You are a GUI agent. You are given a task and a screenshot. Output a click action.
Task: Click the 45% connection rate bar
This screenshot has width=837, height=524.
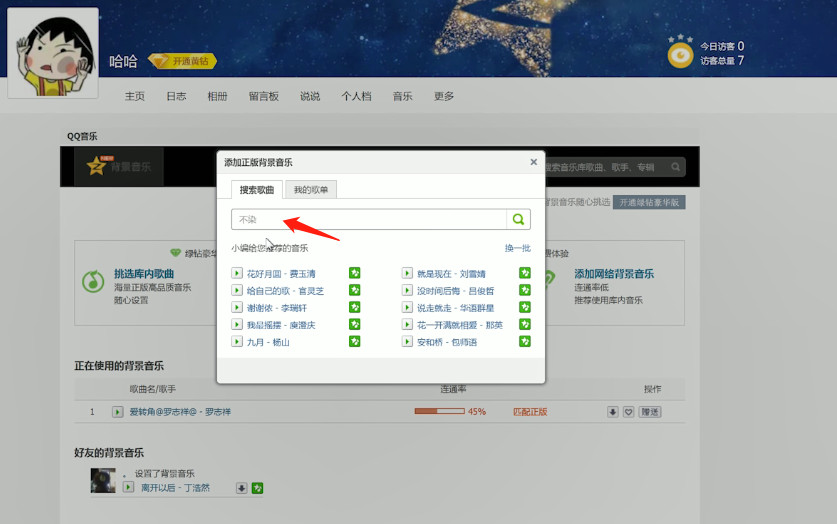[x=439, y=411]
